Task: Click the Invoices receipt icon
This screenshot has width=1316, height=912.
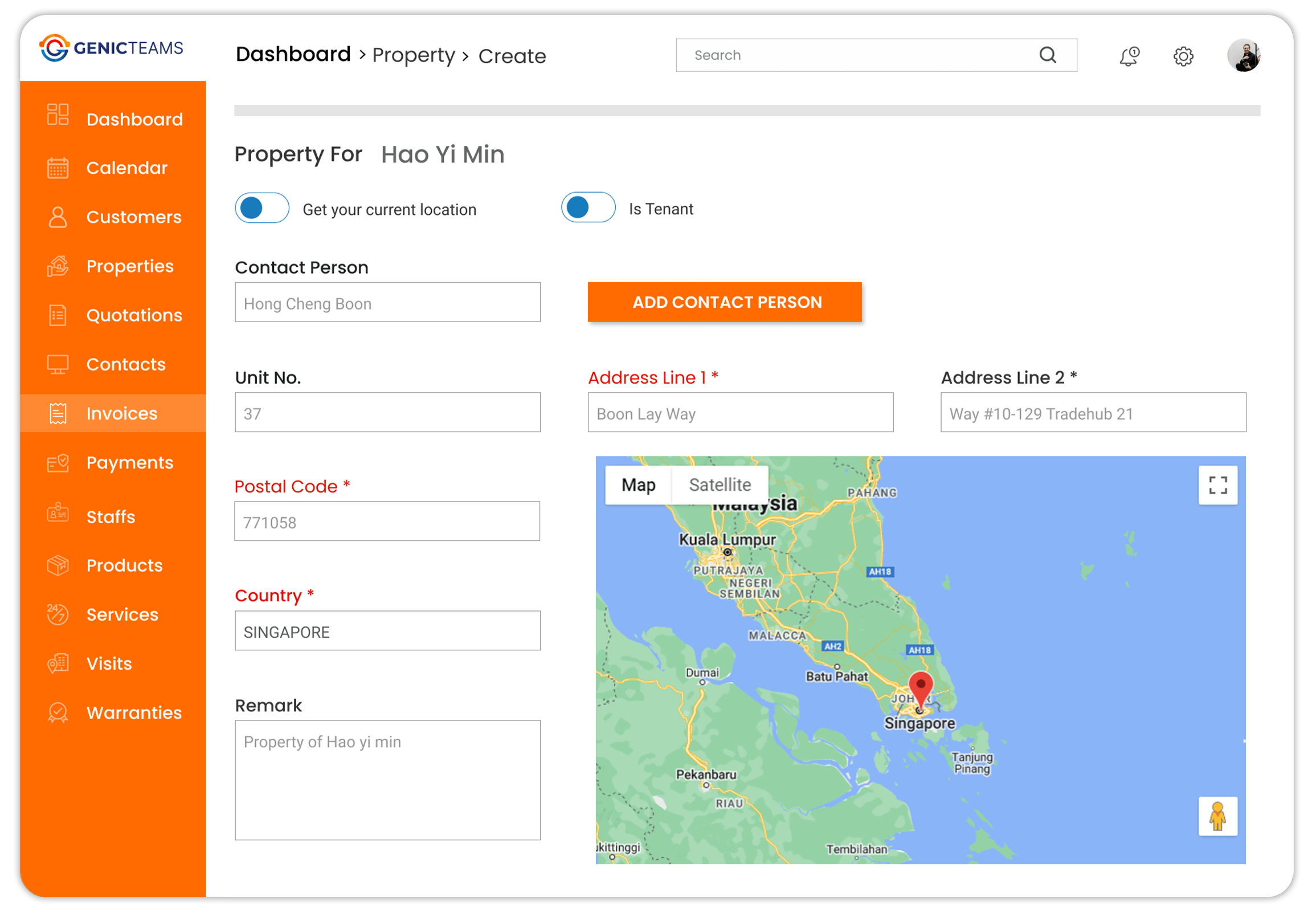Action: tap(58, 414)
